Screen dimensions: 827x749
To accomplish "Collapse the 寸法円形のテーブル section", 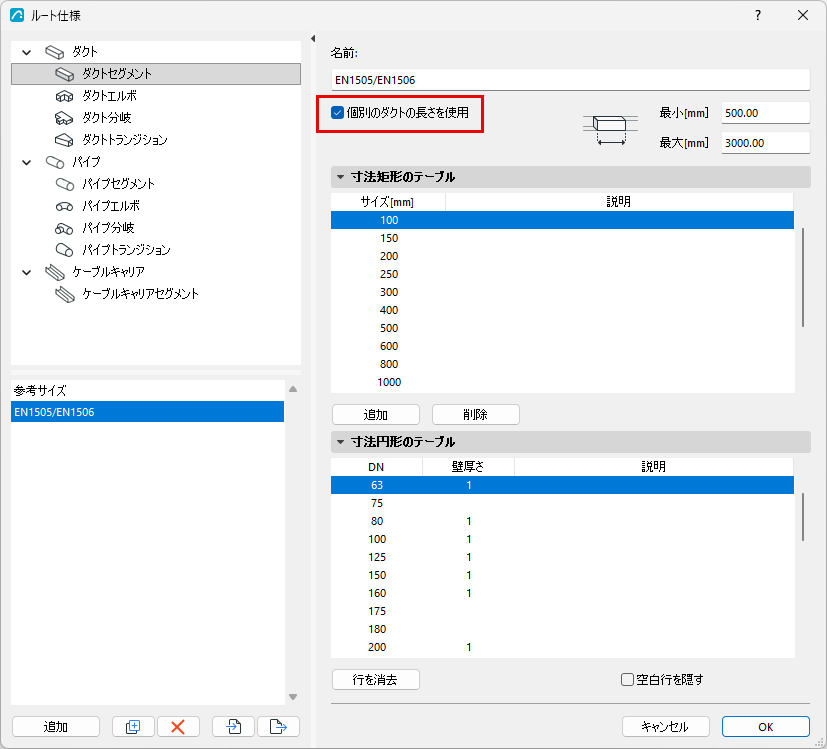I will [x=341, y=442].
